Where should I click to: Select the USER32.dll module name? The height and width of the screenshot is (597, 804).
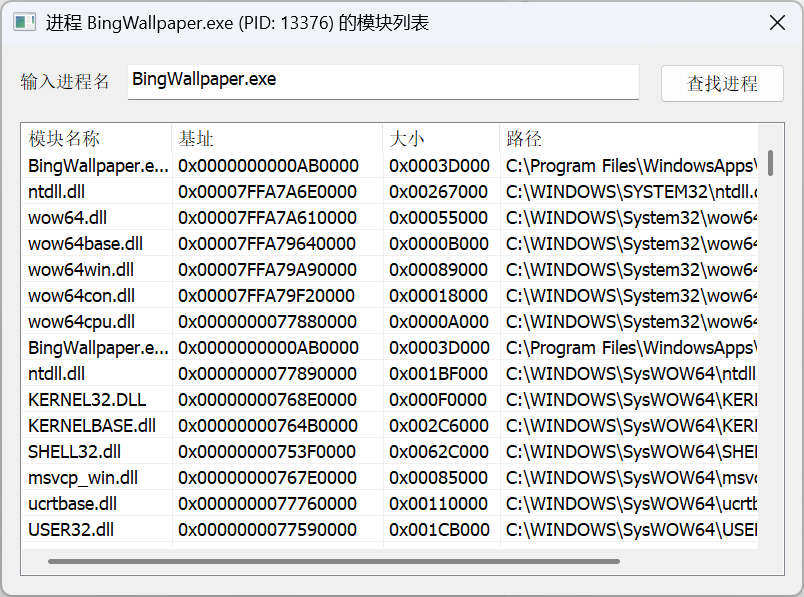click(x=71, y=530)
